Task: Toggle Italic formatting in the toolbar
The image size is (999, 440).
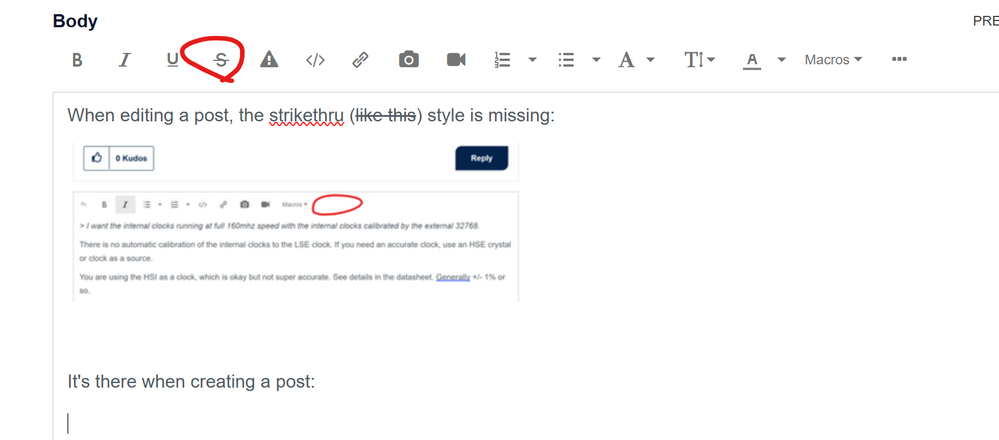Action: pos(125,60)
